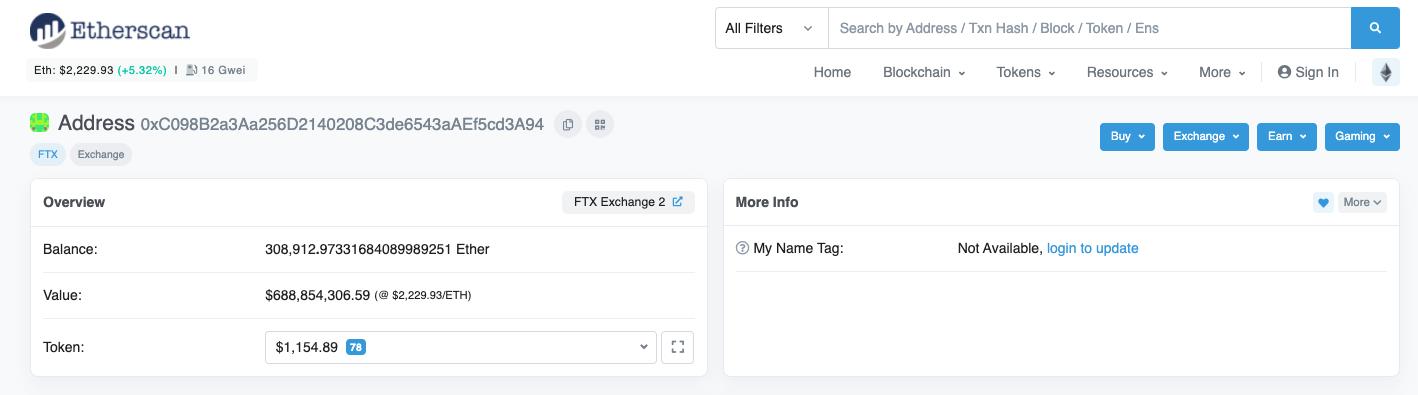Go to the Home menu item
1418x395 pixels.
coord(832,72)
